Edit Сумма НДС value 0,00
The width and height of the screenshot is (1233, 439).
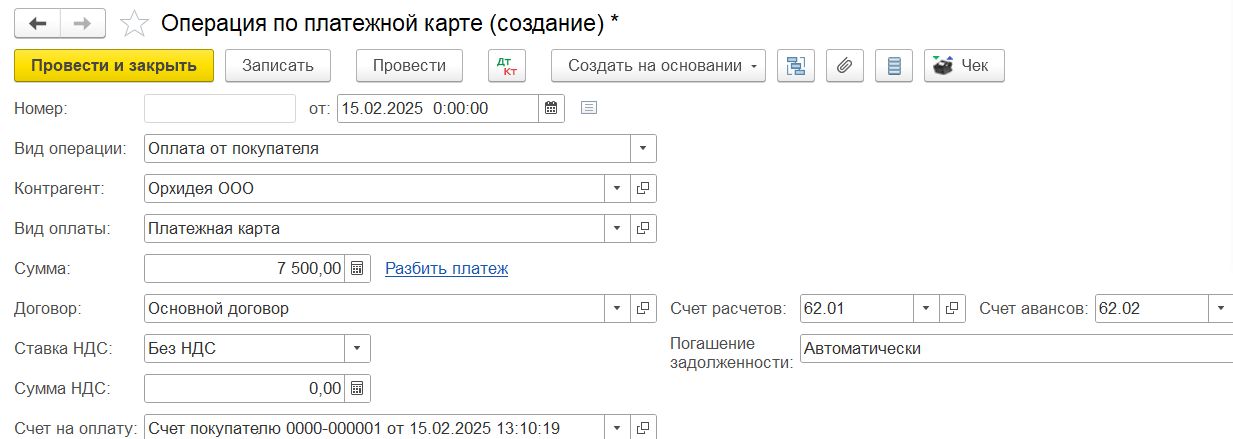(246, 388)
